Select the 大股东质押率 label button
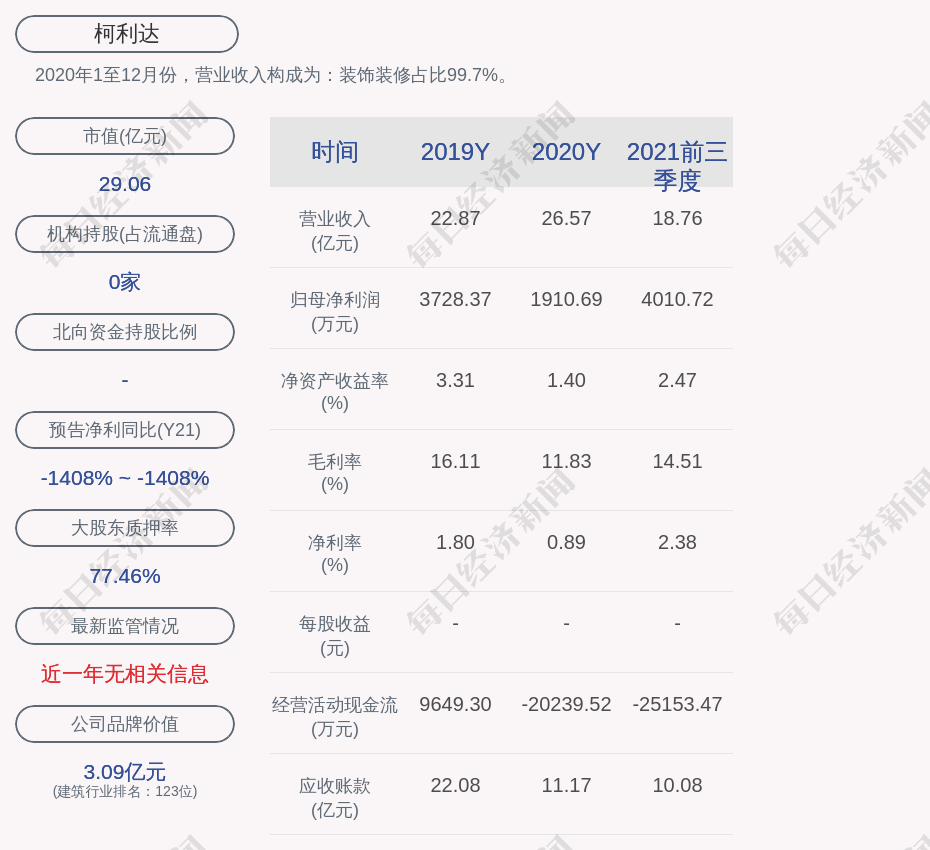The width and height of the screenshot is (930, 850). (x=125, y=528)
